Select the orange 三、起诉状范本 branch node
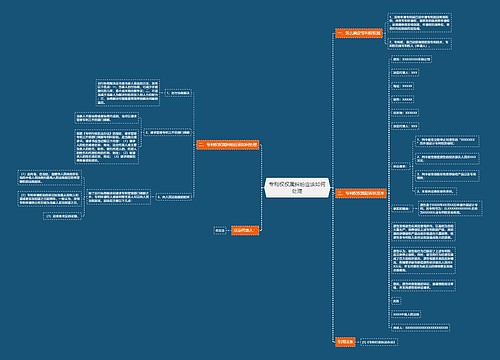Screen dimensions: 500x360 coord(361,193)
